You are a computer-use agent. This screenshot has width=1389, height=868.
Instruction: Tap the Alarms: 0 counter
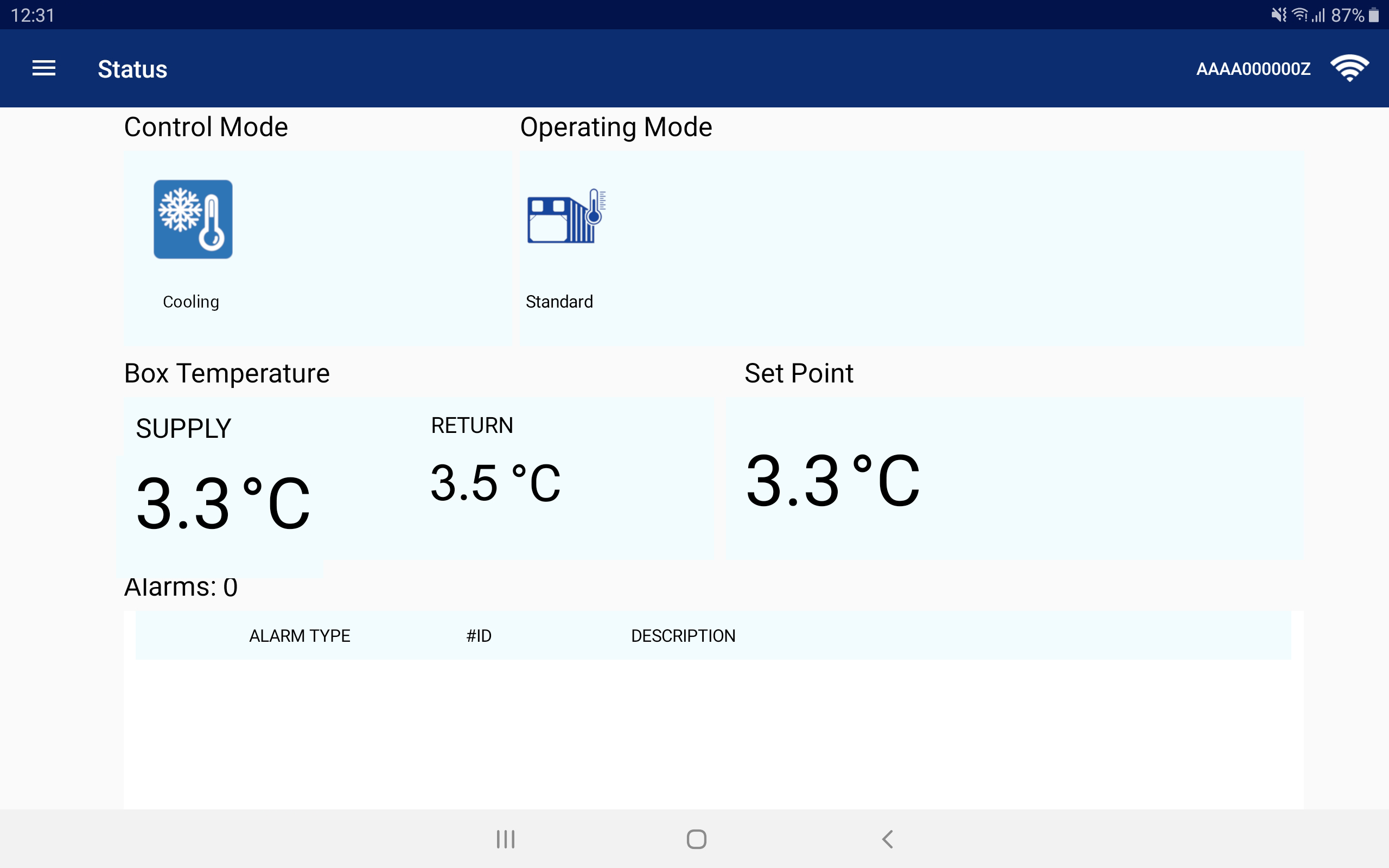[181, 586]
